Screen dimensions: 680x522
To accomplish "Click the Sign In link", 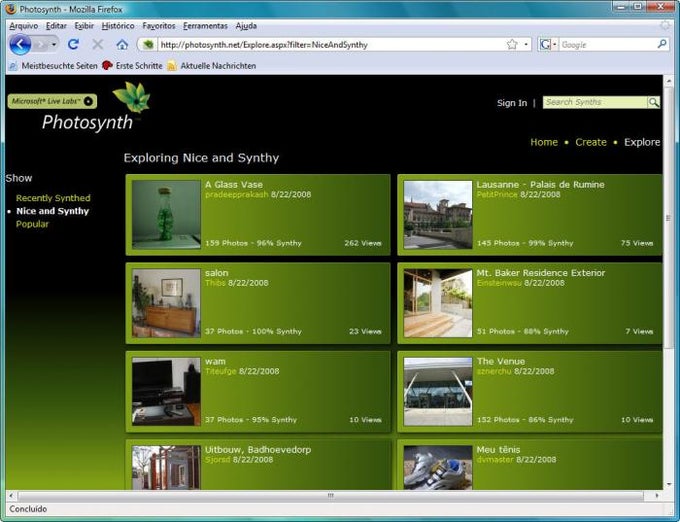I will (512, 103).
